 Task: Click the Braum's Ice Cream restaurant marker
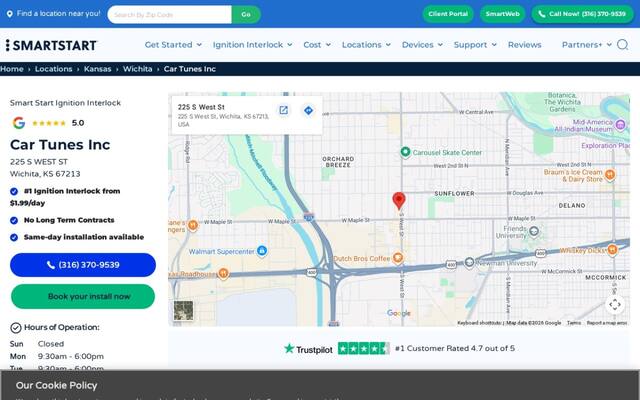coord(610,175)
